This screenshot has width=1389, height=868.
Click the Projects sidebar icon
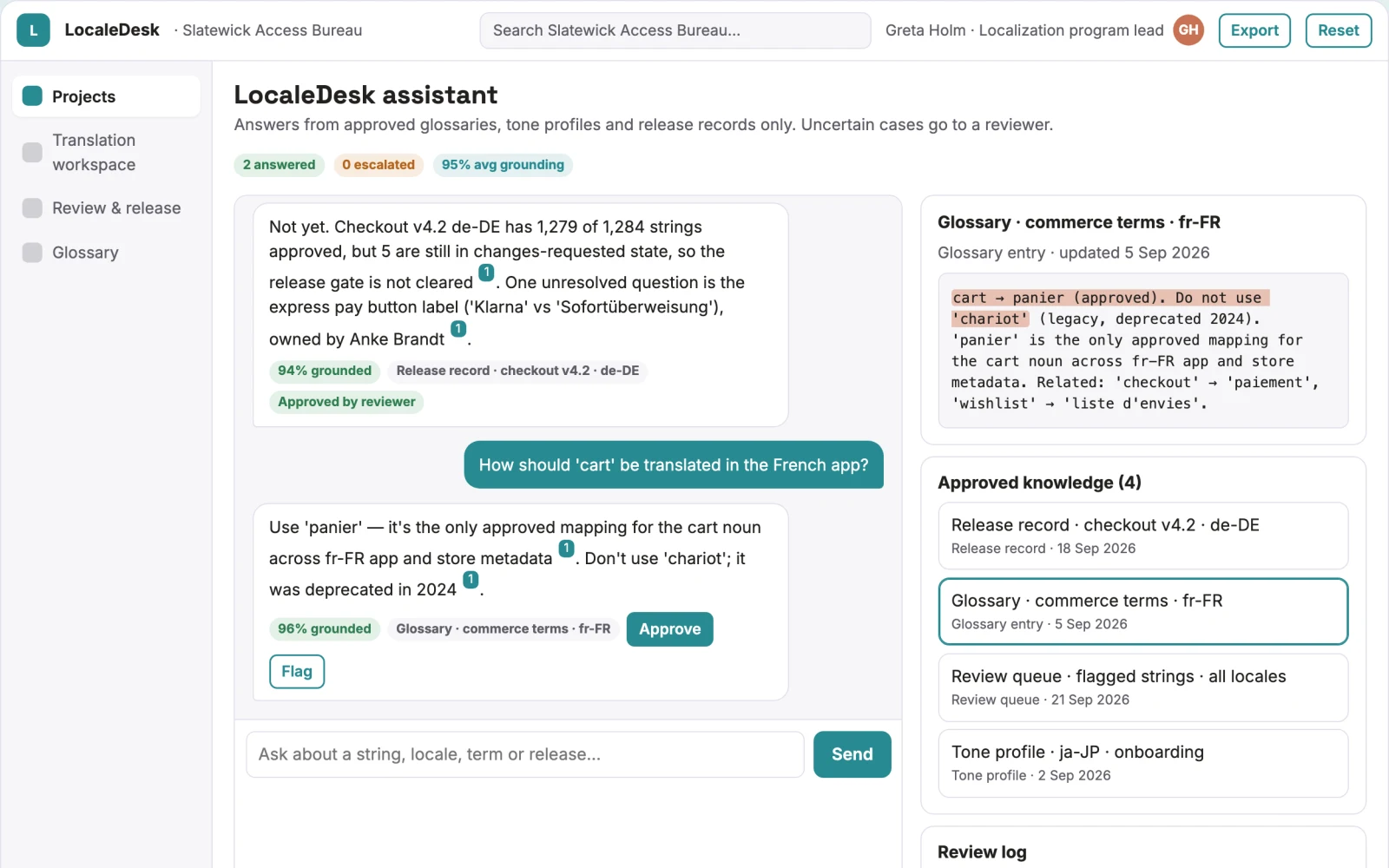click(32, 95)
